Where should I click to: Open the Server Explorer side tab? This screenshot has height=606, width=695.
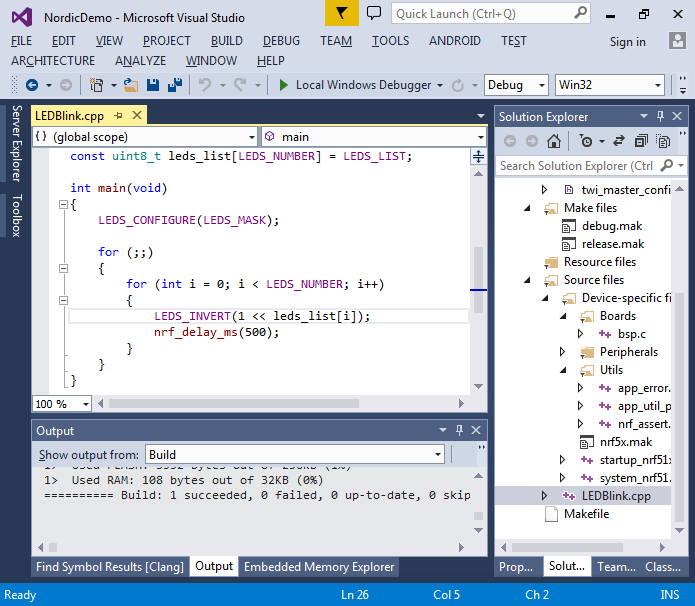[x=16, y=143]
